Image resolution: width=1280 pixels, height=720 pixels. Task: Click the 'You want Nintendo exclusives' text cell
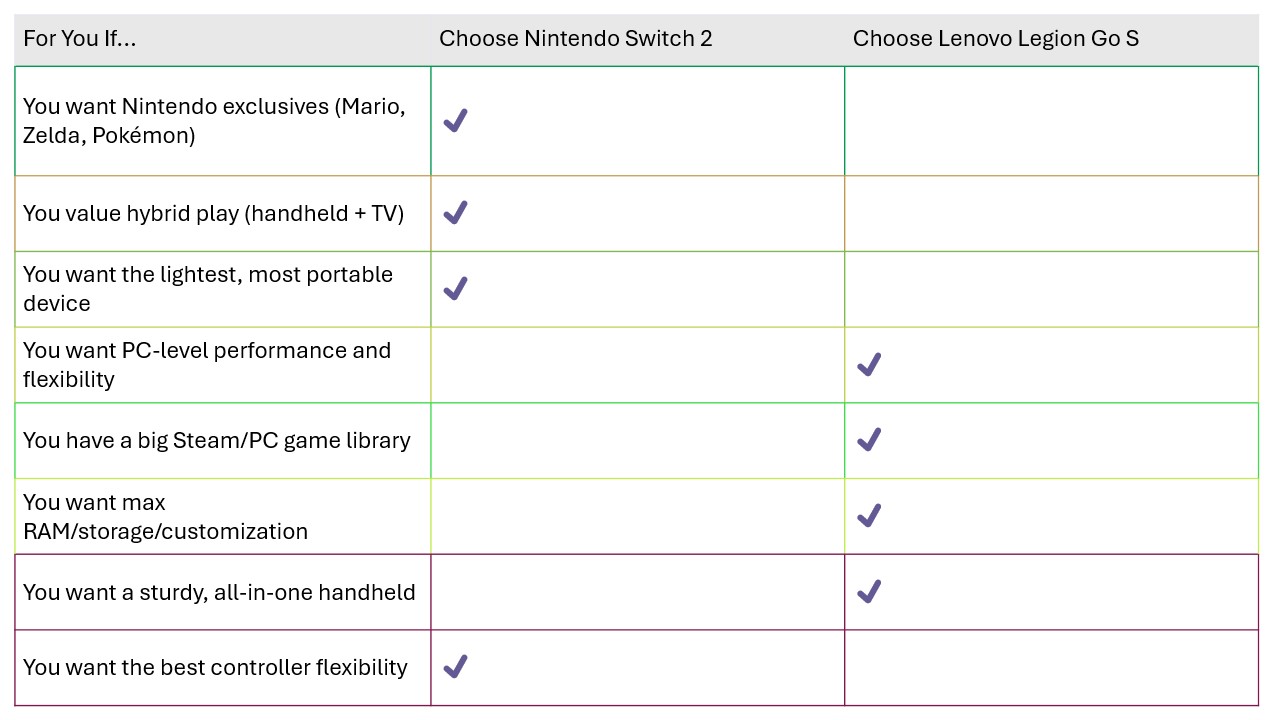pyautogui.click(x=223, y=121)
